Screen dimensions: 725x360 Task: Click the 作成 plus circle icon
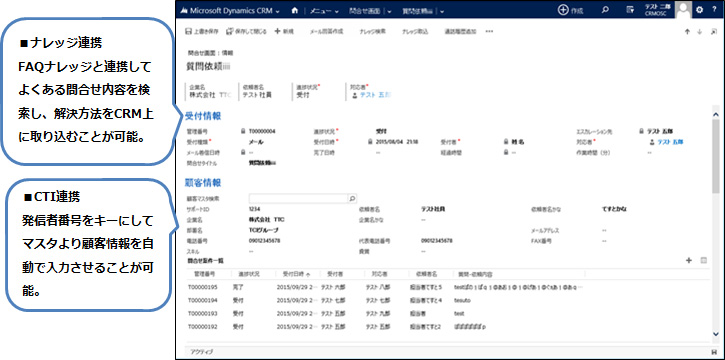[x=563, y=10]
